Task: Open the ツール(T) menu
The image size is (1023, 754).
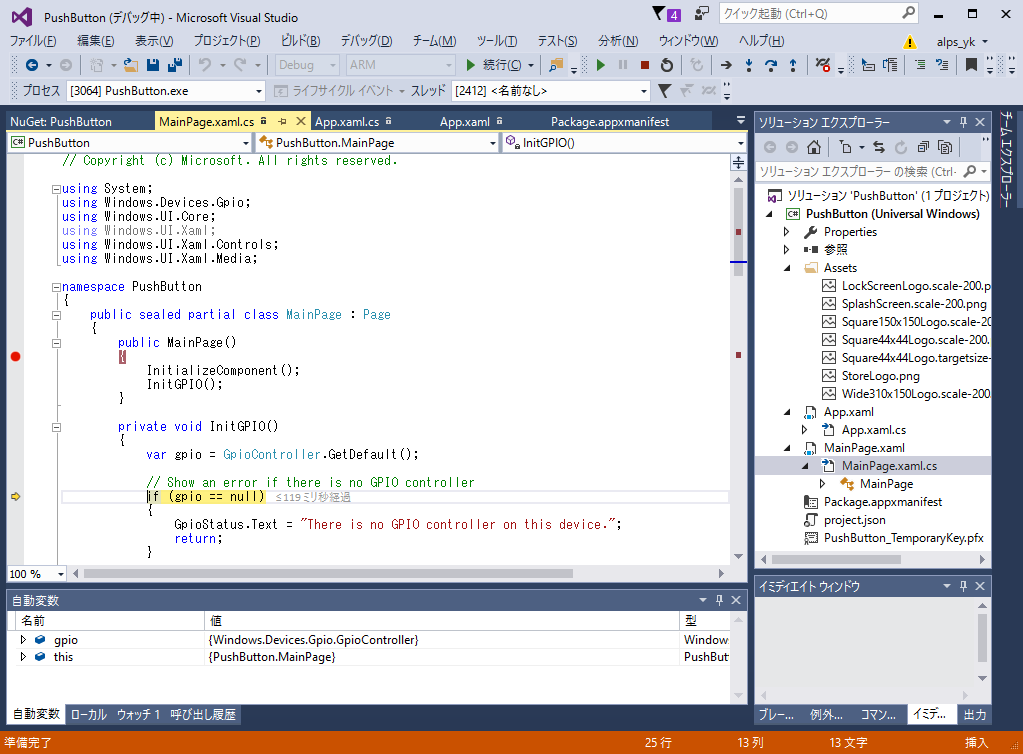Action: (496, 41)
